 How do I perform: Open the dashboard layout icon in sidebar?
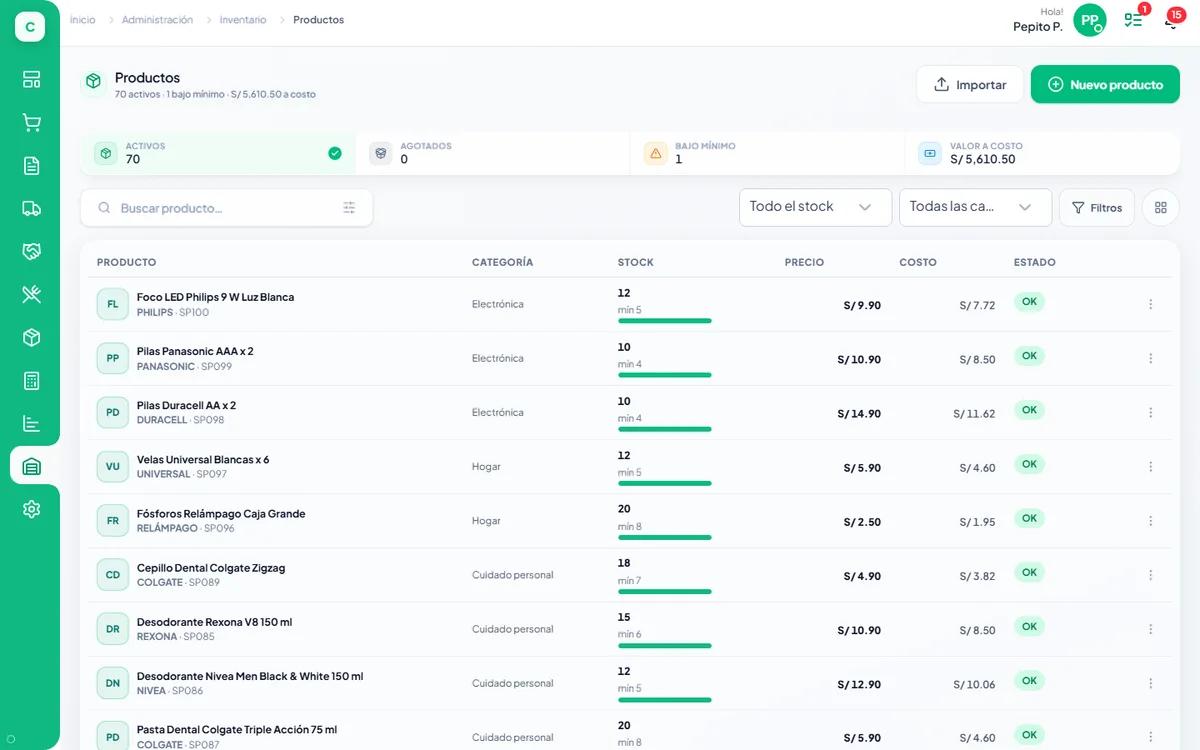click(31, 80)
